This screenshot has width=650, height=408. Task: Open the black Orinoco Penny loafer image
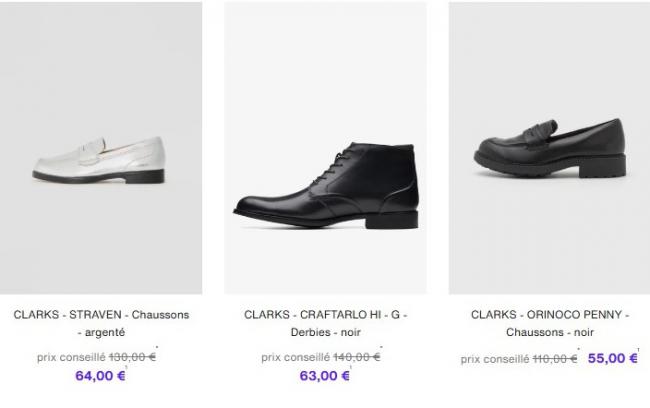[548, 148]
